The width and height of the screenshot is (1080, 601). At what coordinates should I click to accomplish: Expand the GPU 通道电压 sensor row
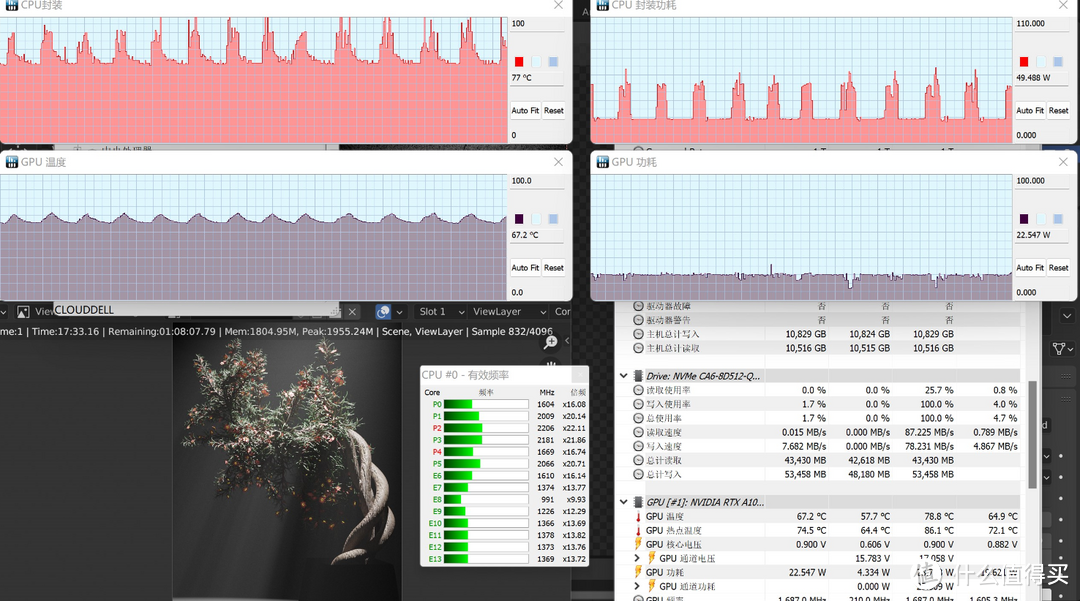637,559
